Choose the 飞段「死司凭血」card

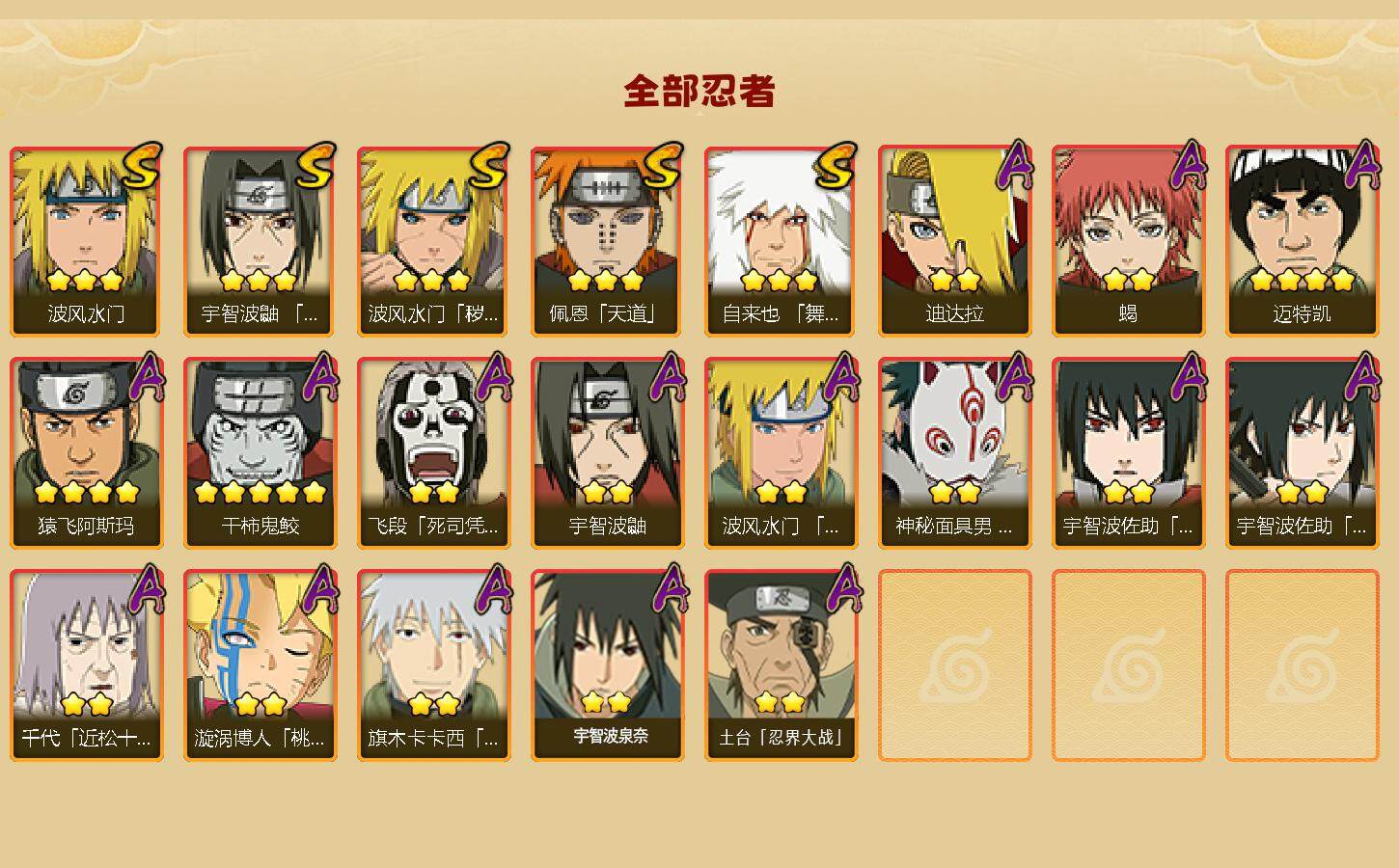[x=434, y=453]
